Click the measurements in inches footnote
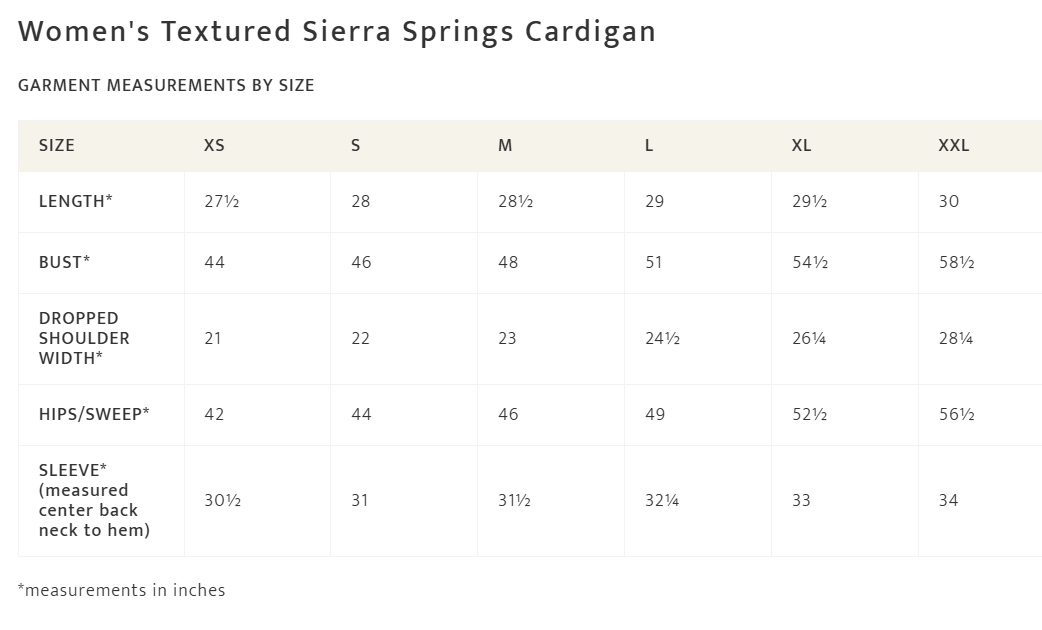The height and width of the screenshot is (630, 1042). coord(122,590)
